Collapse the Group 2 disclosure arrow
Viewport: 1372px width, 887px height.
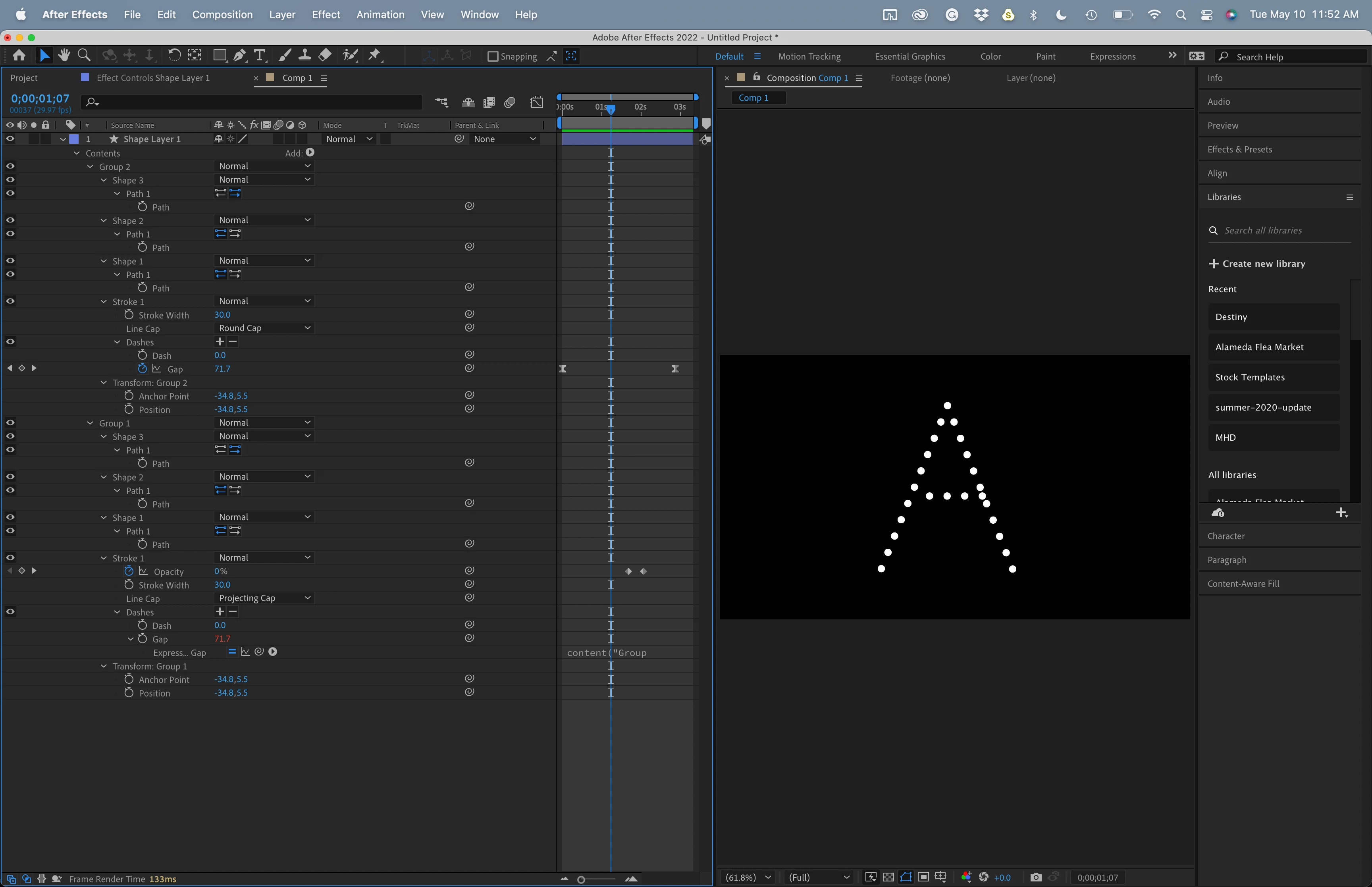91,166
